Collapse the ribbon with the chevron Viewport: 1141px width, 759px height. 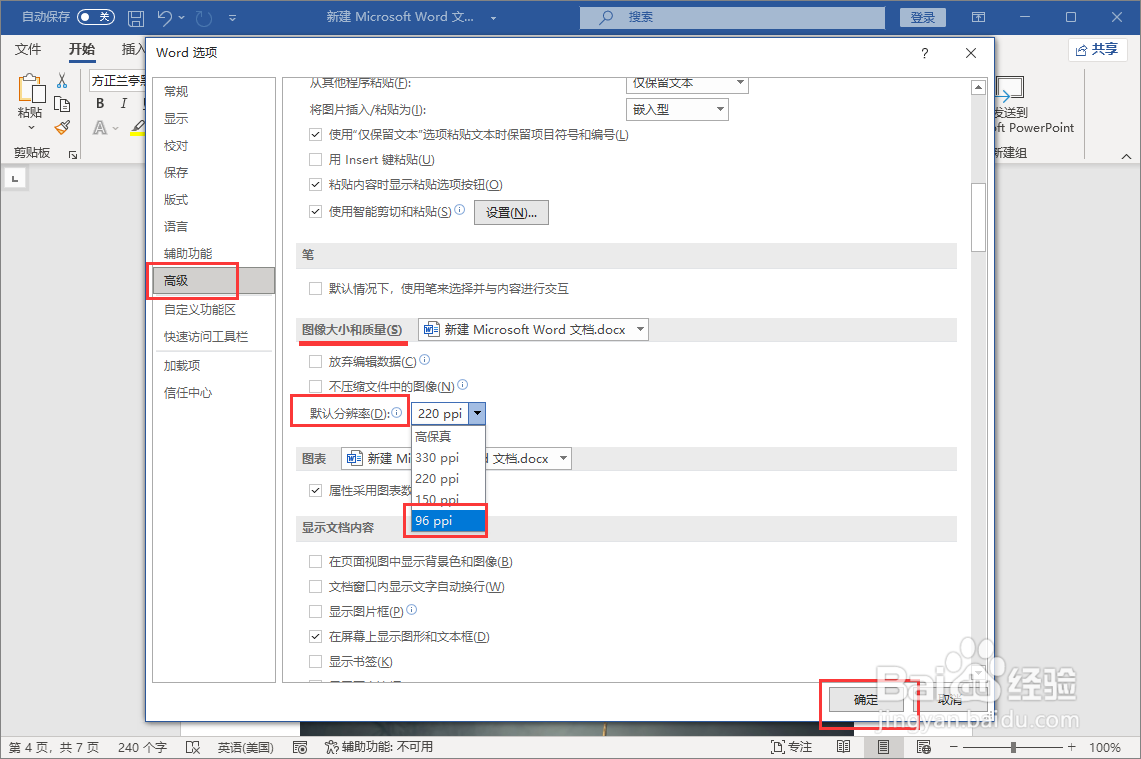pyautogui.click(x=1126, y=156)
